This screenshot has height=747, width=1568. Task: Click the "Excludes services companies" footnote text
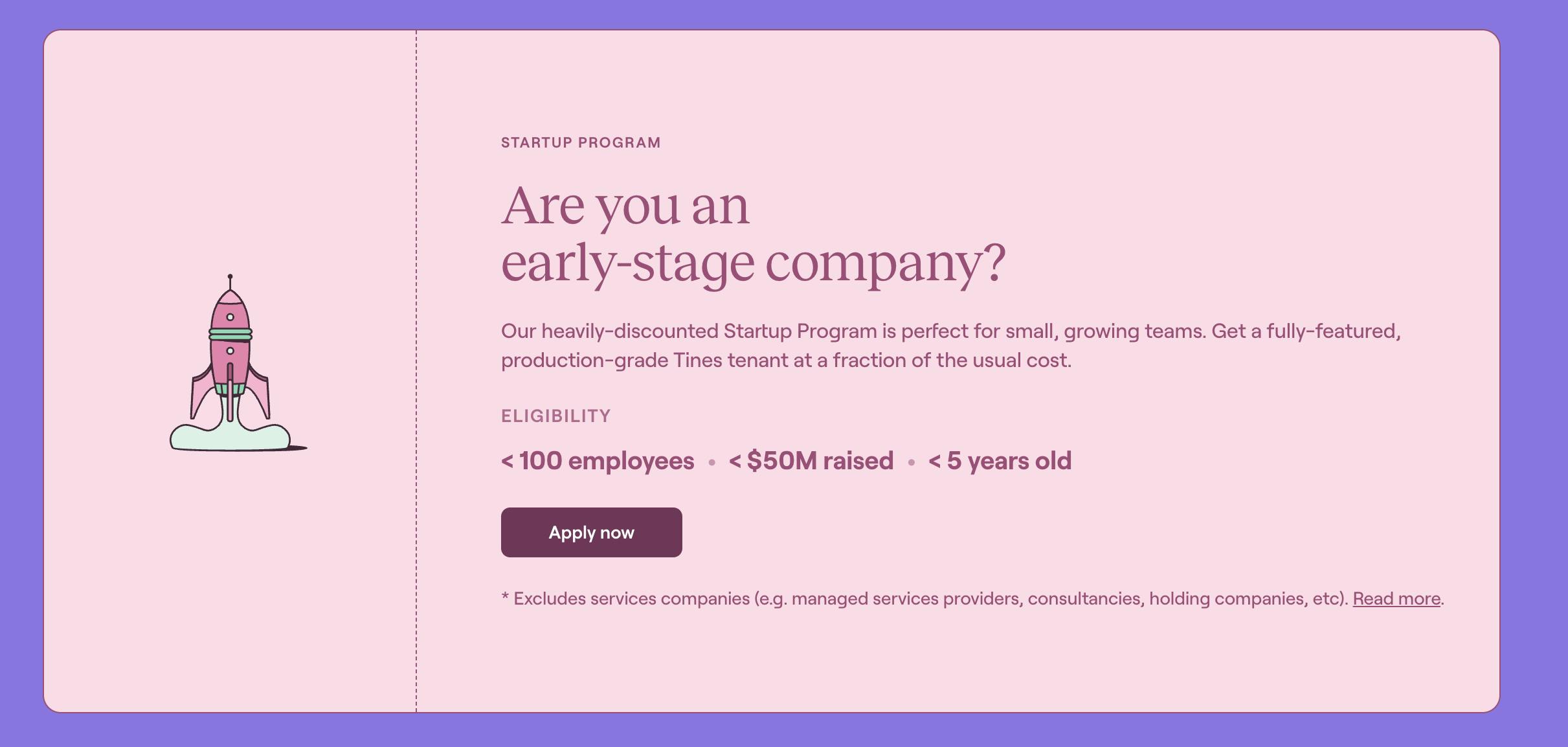(x=926, y=599)
